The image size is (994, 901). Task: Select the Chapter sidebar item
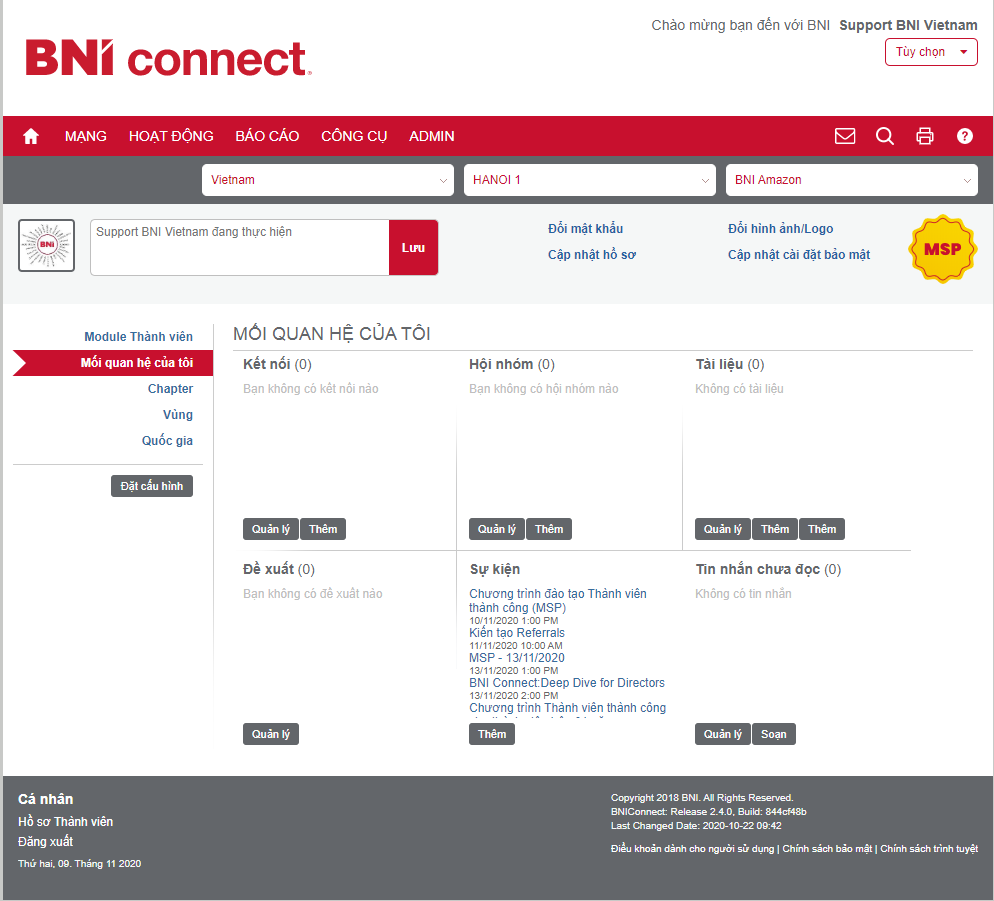[170, 389]
